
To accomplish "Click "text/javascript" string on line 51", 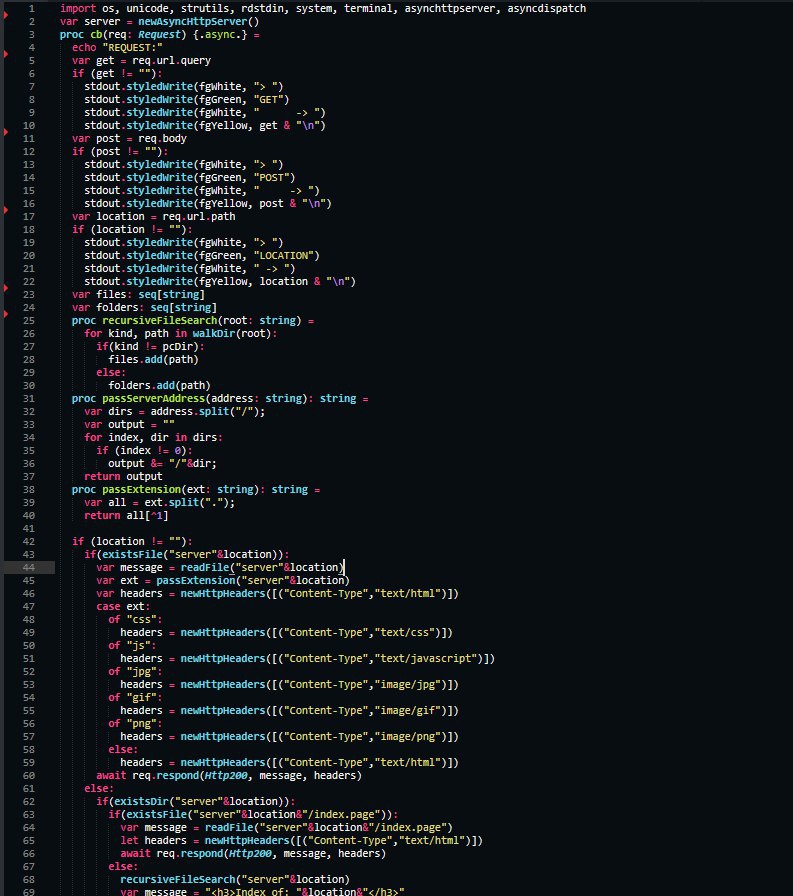I will click(428, 659).
